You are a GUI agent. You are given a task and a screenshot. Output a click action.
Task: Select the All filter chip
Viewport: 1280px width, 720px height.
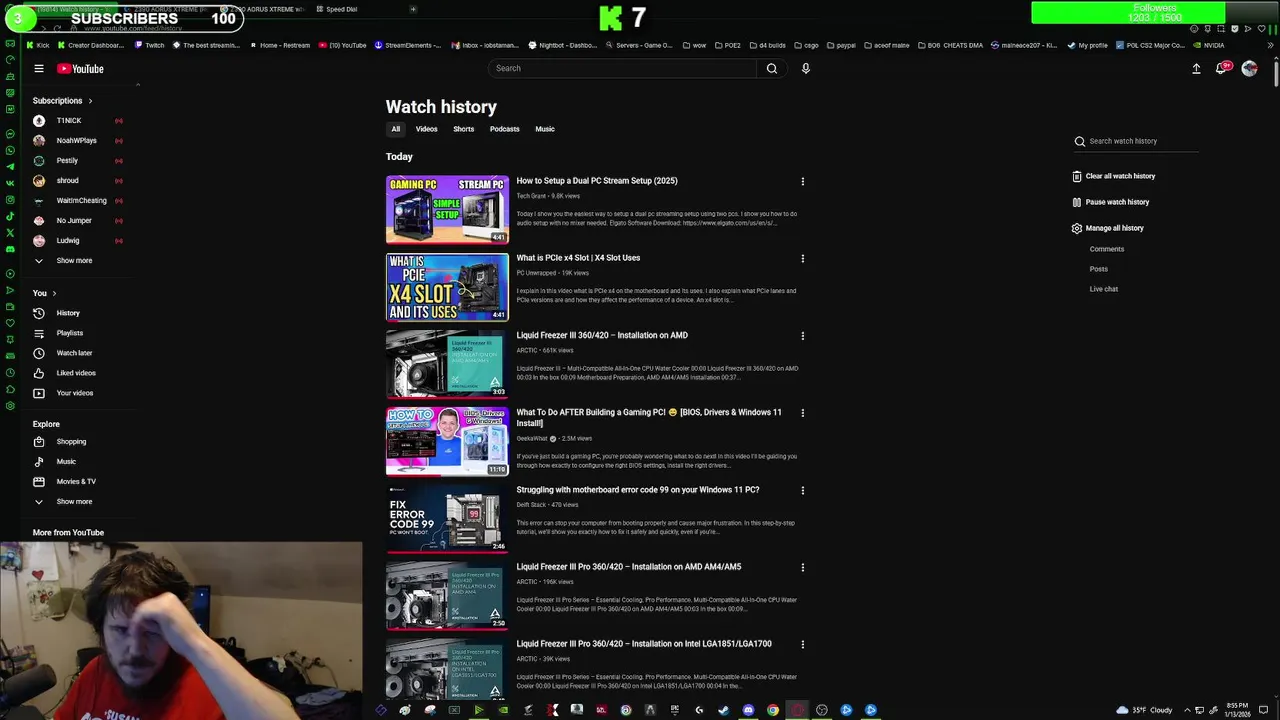395,129
